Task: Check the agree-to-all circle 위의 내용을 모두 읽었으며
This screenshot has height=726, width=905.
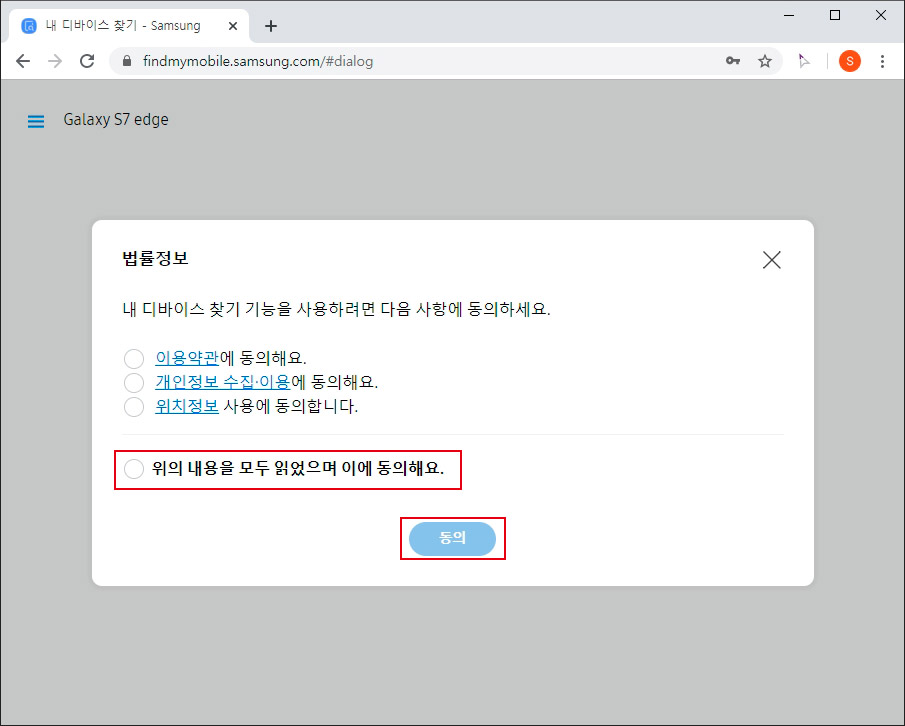Action: point(134,469)
